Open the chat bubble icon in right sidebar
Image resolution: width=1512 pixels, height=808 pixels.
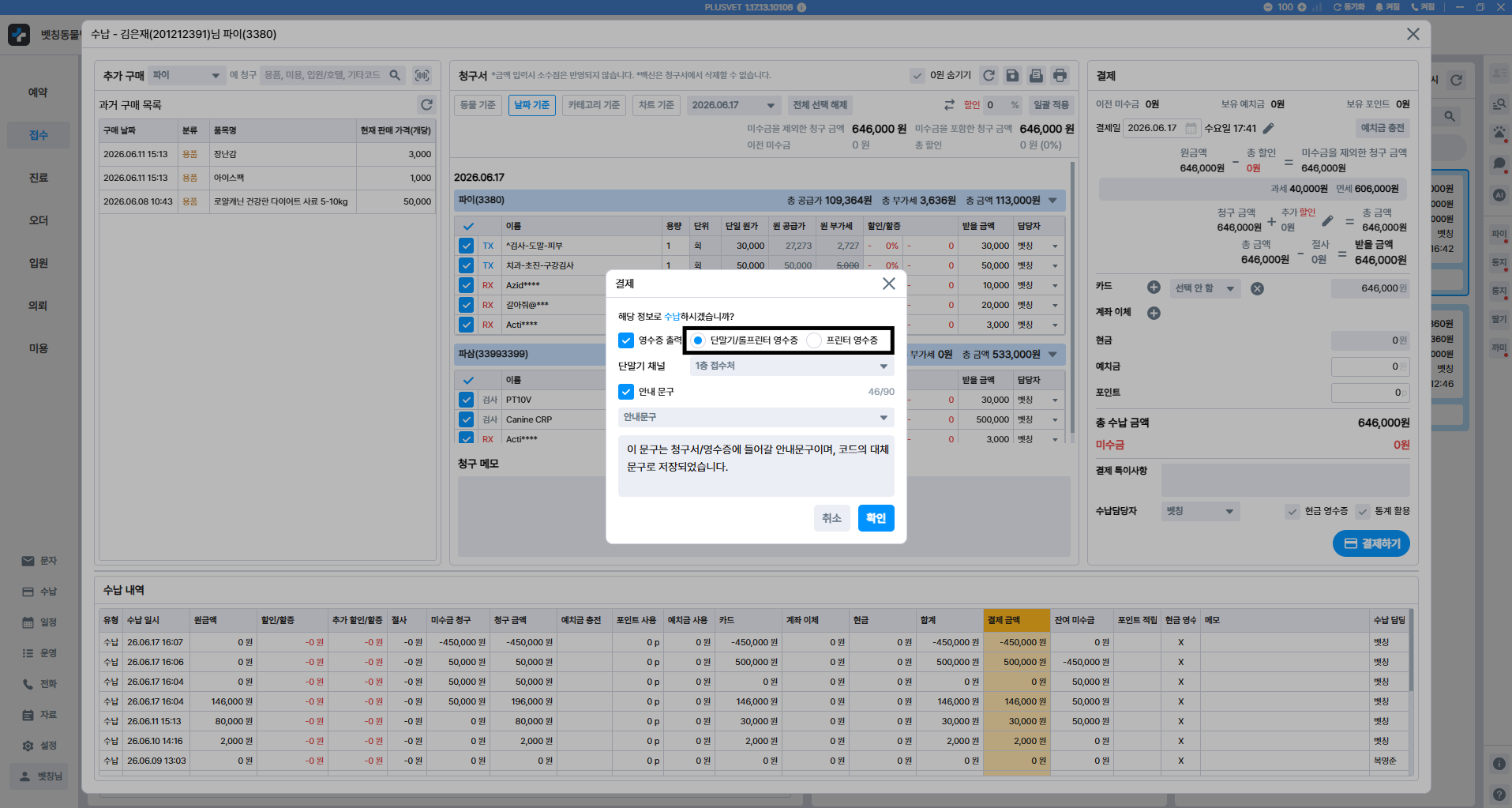point(1499,163)
